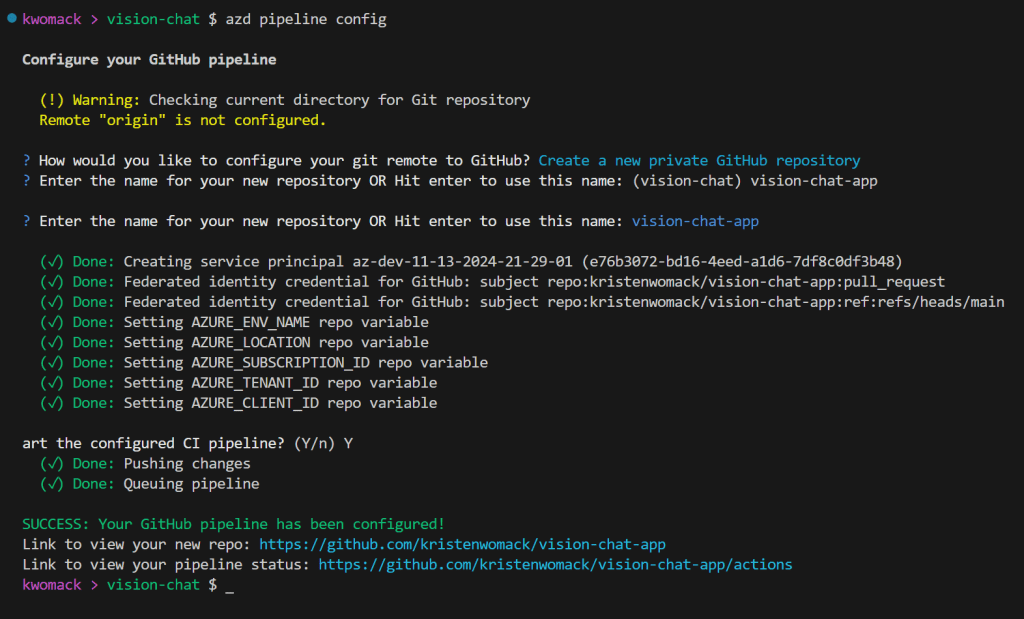
Task: Click the blue 'vision-chat-app' repository name answer
Action: (x=695, y=221)
